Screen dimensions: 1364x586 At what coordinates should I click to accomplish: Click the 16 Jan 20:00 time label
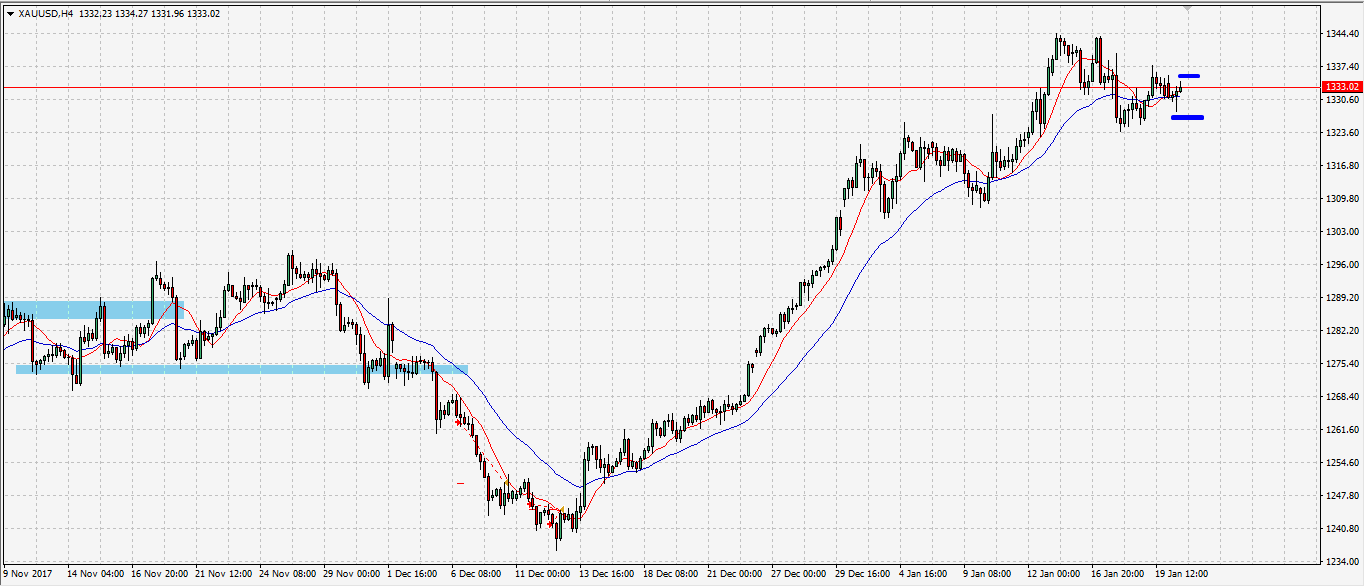pyautogui.click(x=1119, y=575)
